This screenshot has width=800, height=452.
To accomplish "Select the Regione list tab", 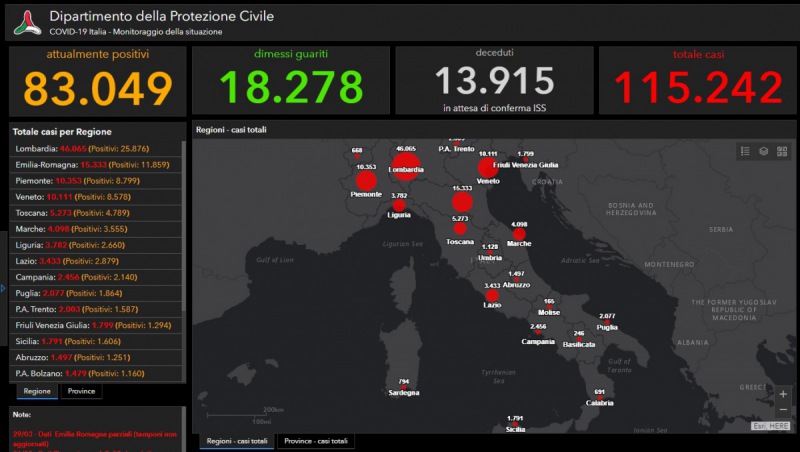I will pos(37,391).
